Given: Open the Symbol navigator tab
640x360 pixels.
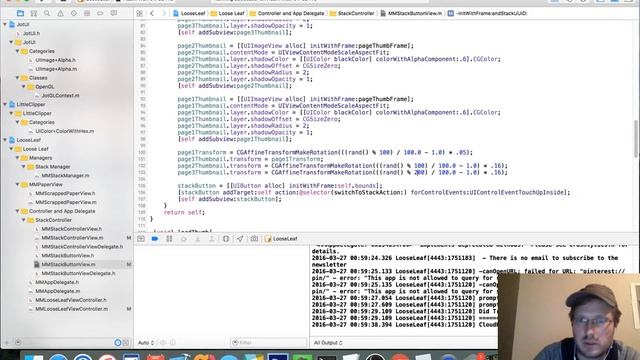Looking at the screenshot, I should tap(33, 13).
